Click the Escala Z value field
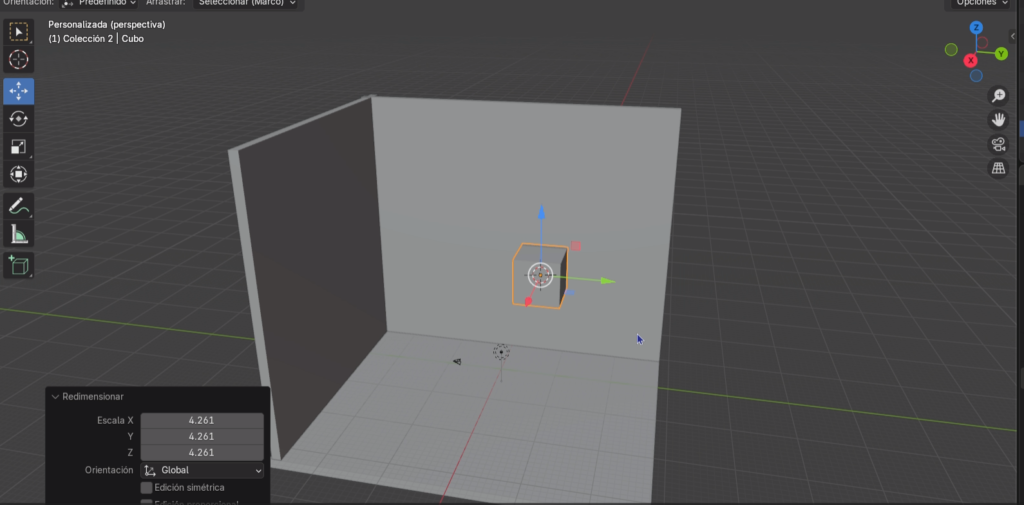 (x=202, y=452)
